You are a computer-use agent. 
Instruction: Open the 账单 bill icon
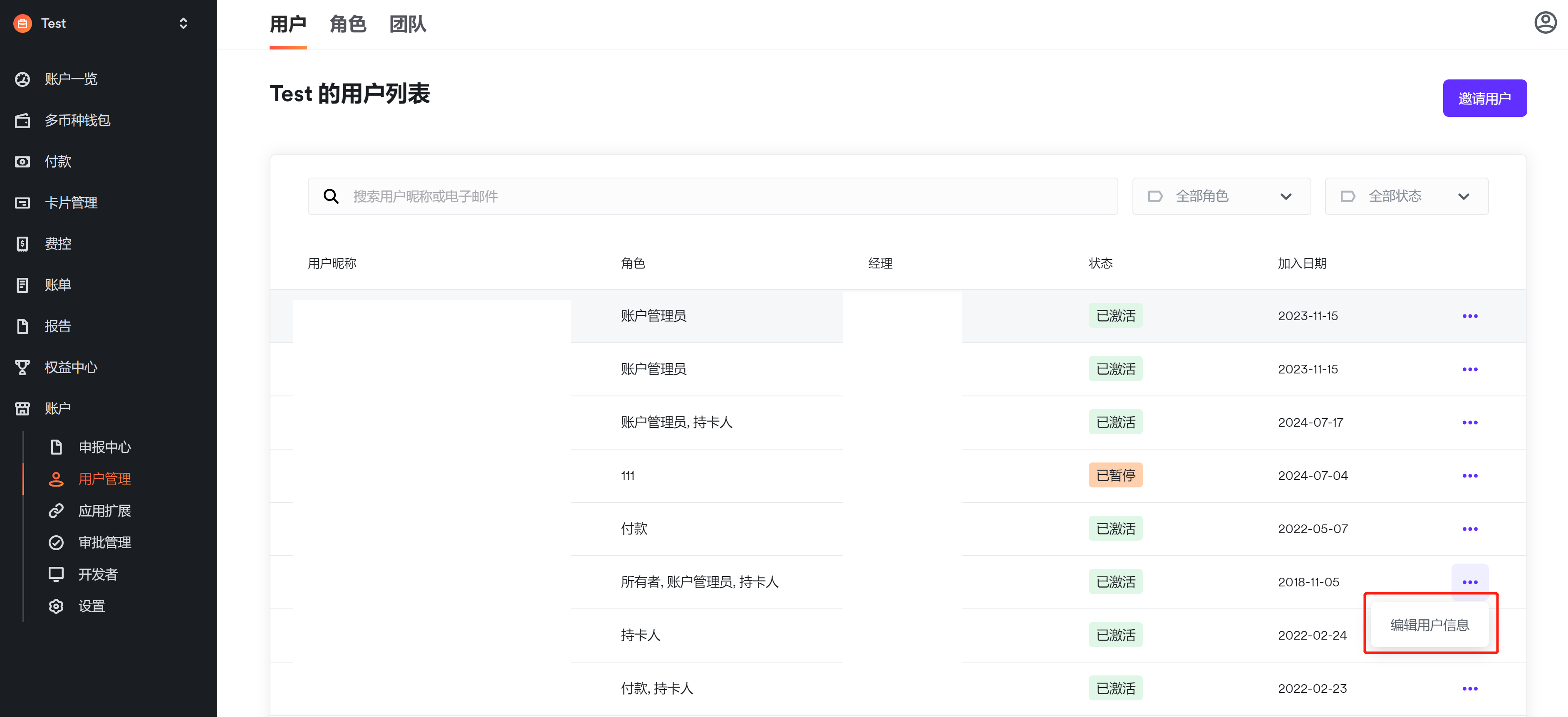[x=22, y=285]
